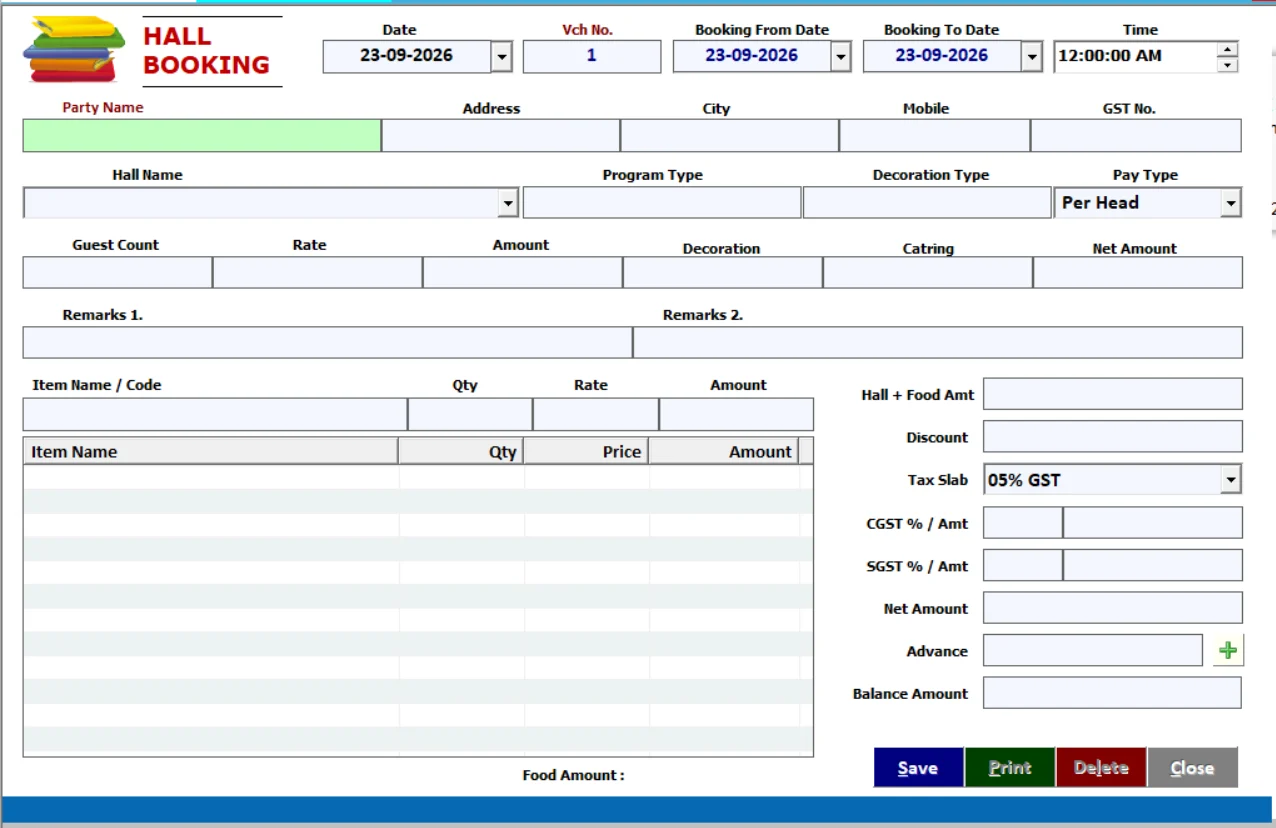Screen dimensions: 1276x828
Task: Click the Delete button
Action: click(x=1101, y=768)
